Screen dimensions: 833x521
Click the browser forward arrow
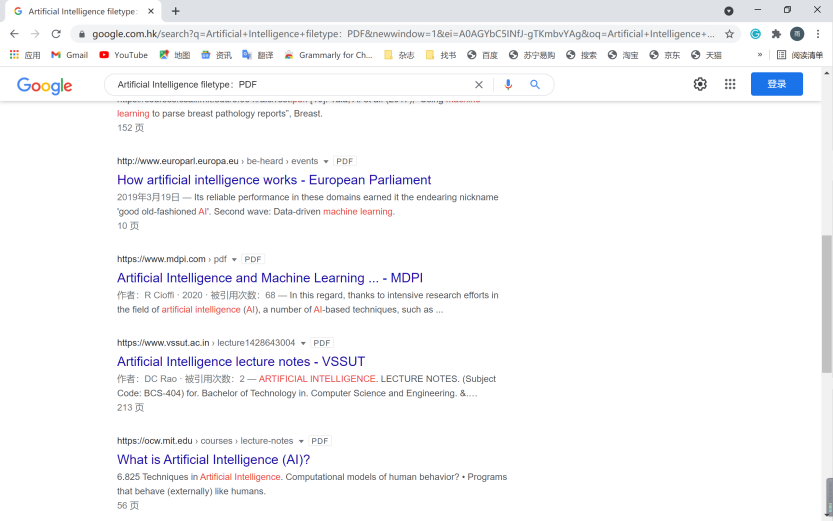(x=35, y=34)
